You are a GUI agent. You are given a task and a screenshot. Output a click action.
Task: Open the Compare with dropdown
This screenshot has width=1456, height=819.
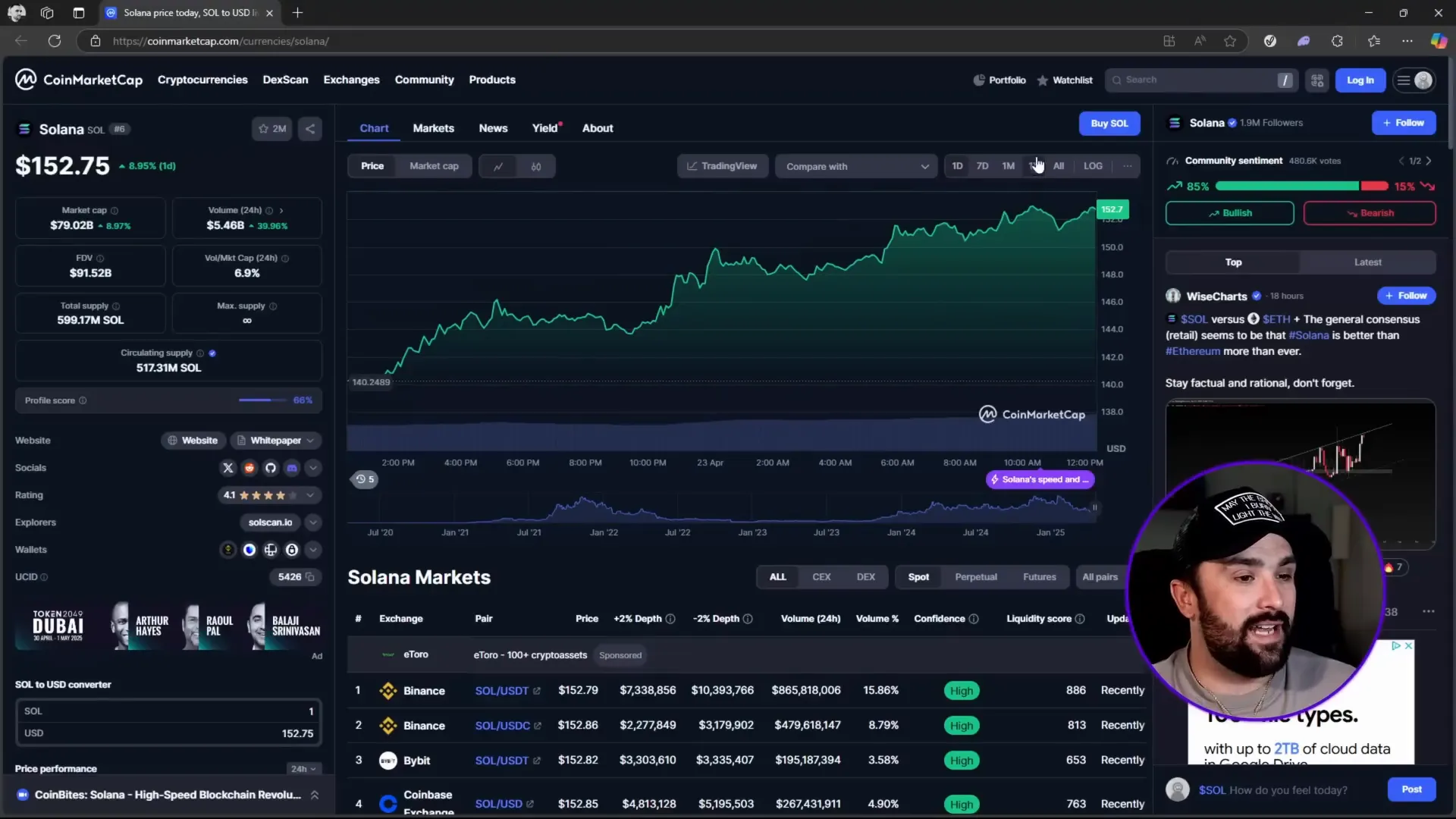(856, 166)
